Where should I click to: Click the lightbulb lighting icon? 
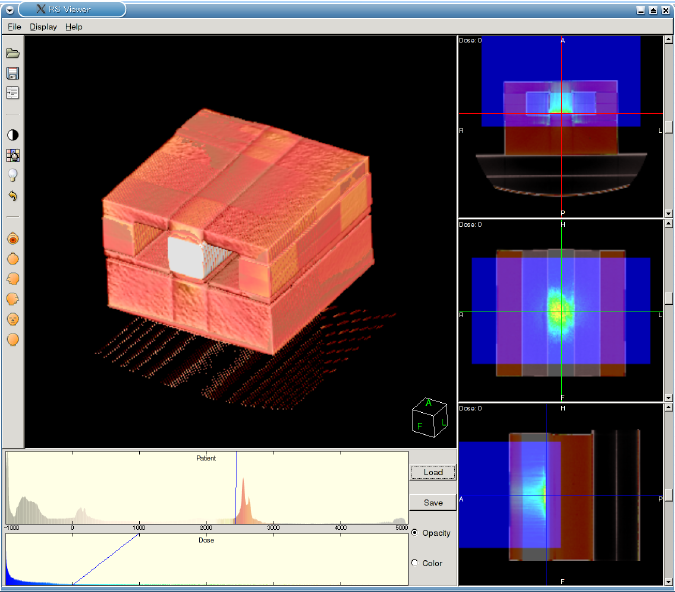[x=13, y=175]
